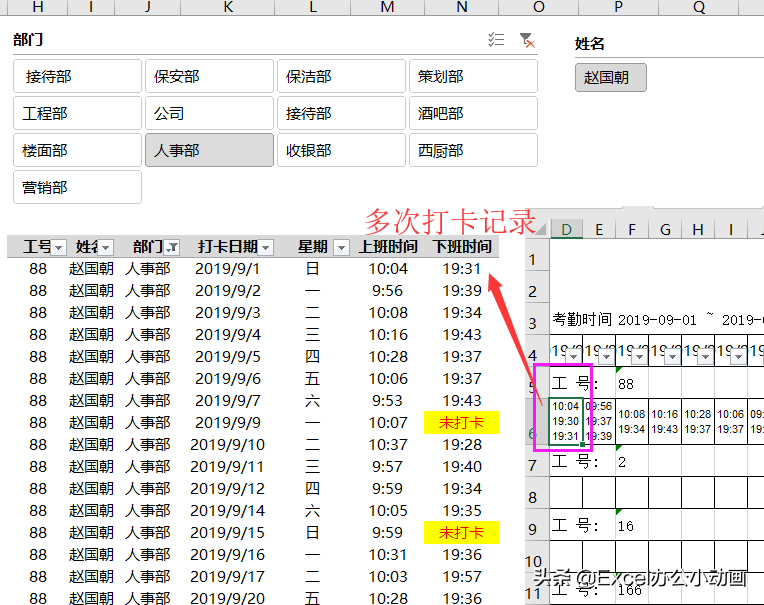This screenshot has height=605, width=764.
Task: Select the 公司 slicer button
Action: coord(210,113)
